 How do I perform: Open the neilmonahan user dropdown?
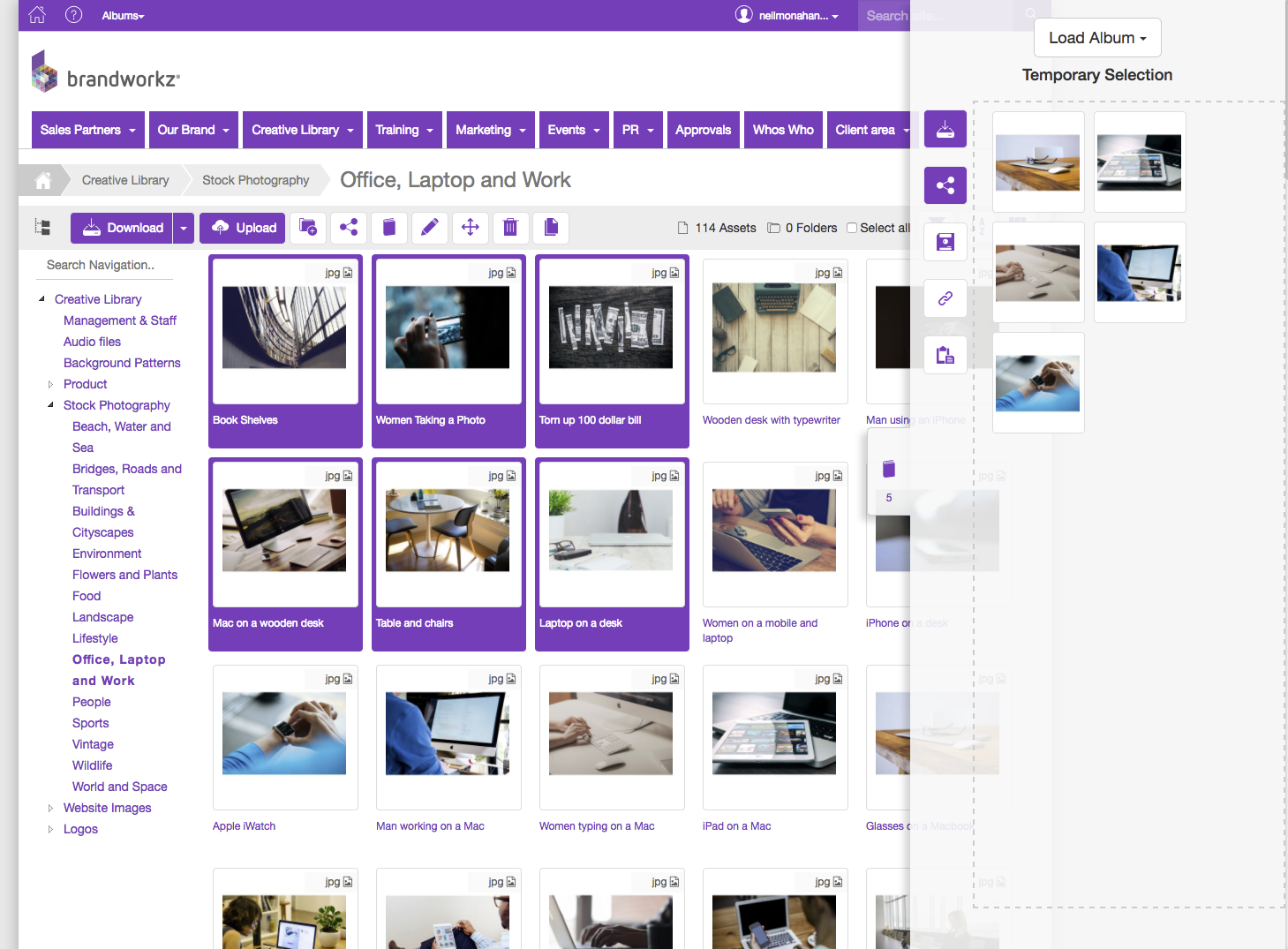click(x=798, y=16)
